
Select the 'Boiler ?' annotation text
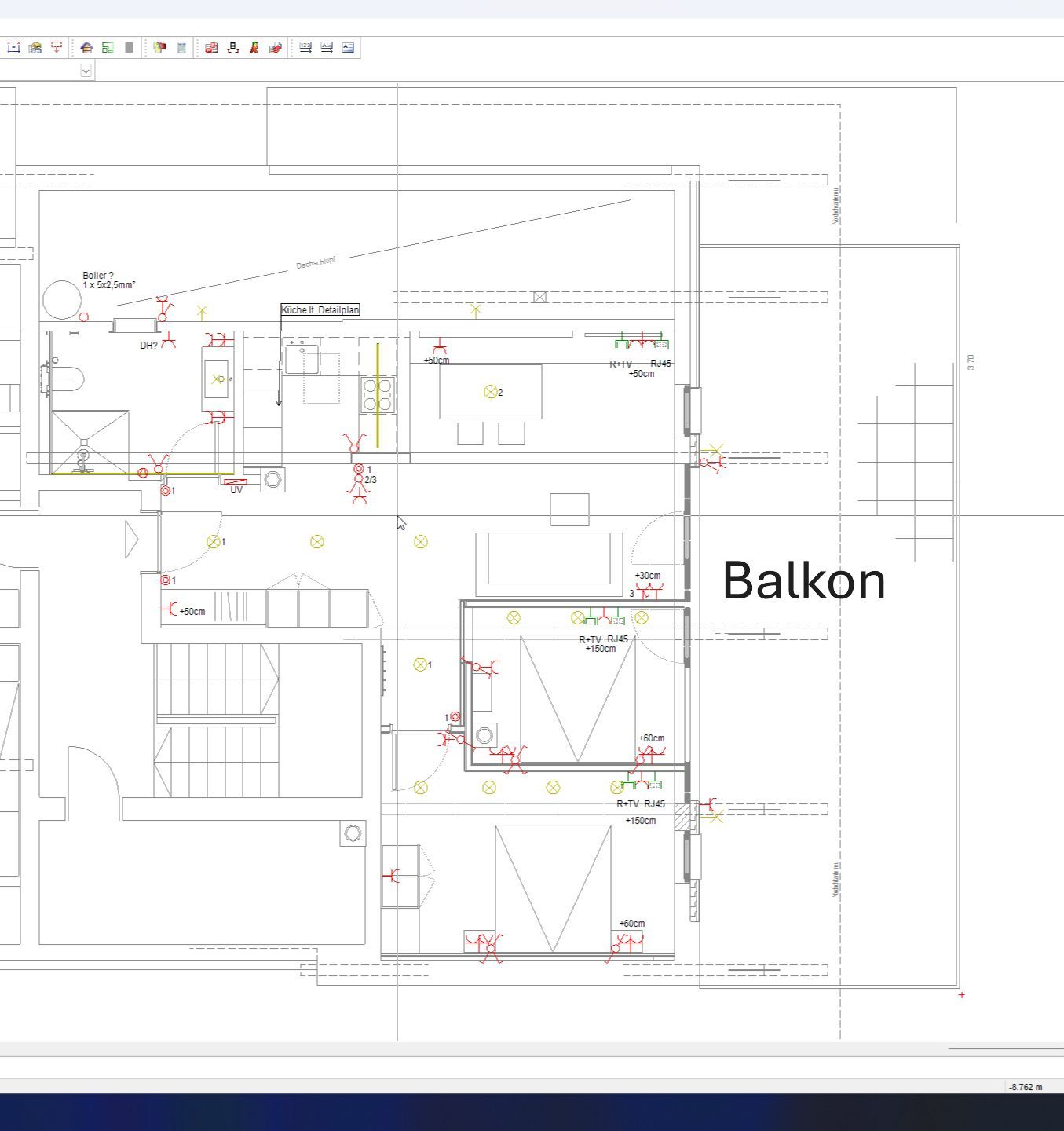pyautogui.click(x=98, y=276)
